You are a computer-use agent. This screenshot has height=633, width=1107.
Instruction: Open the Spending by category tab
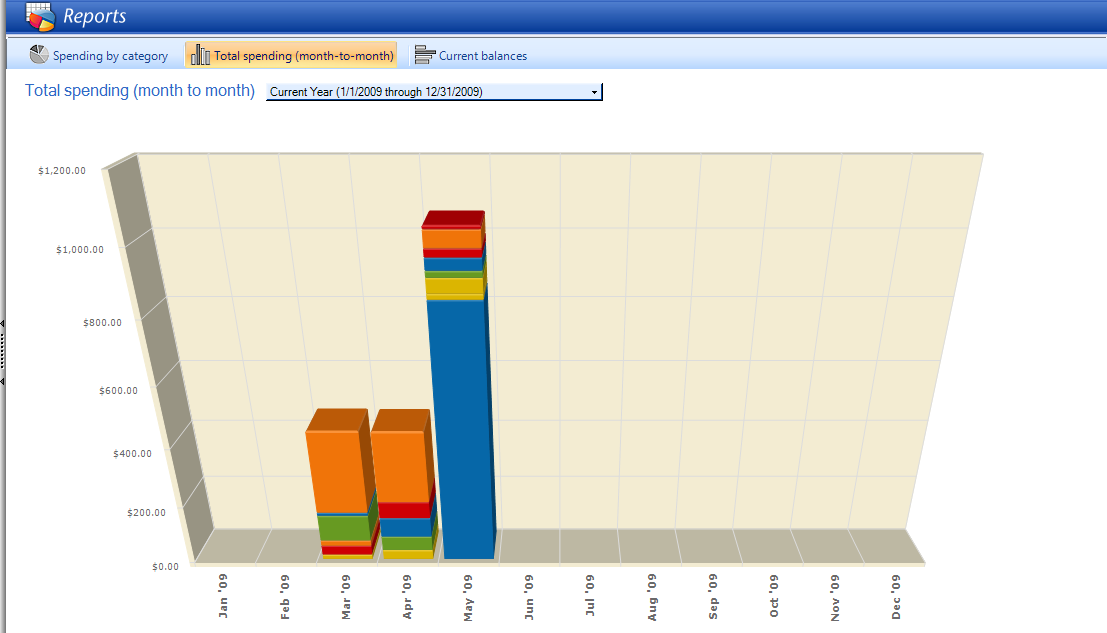[99, 55]
